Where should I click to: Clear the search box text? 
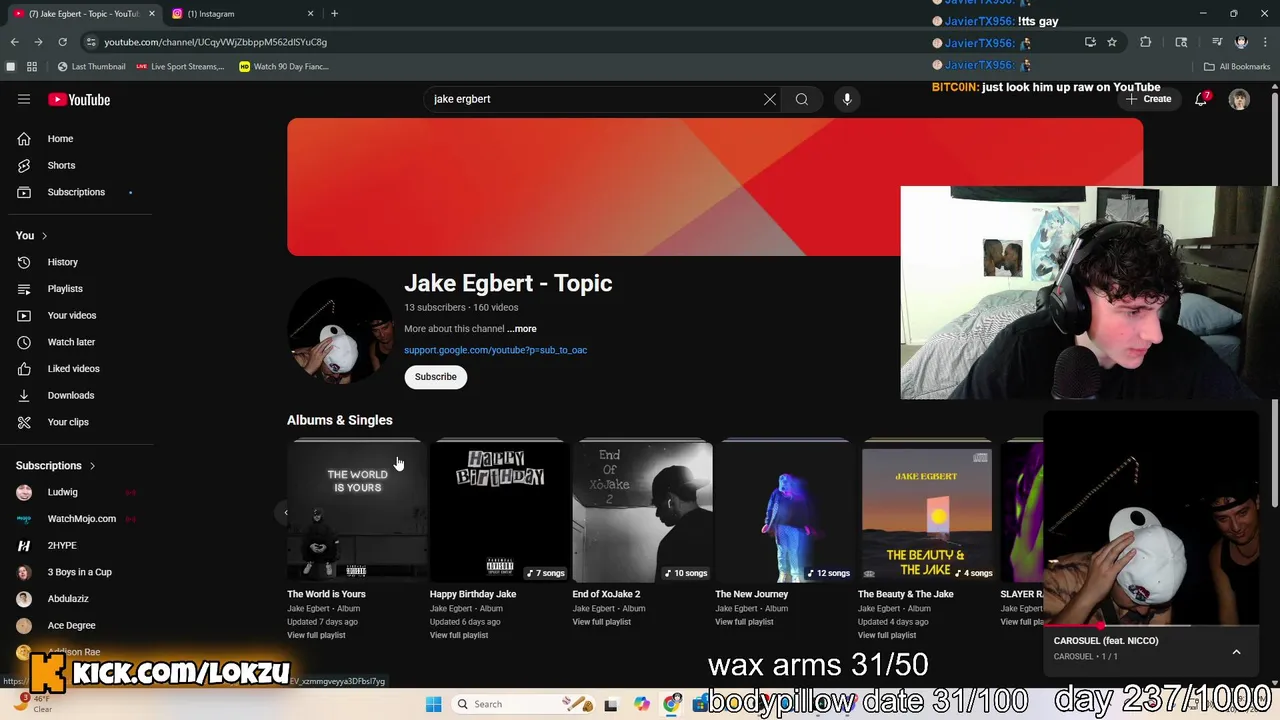click(x=770, y=99)
